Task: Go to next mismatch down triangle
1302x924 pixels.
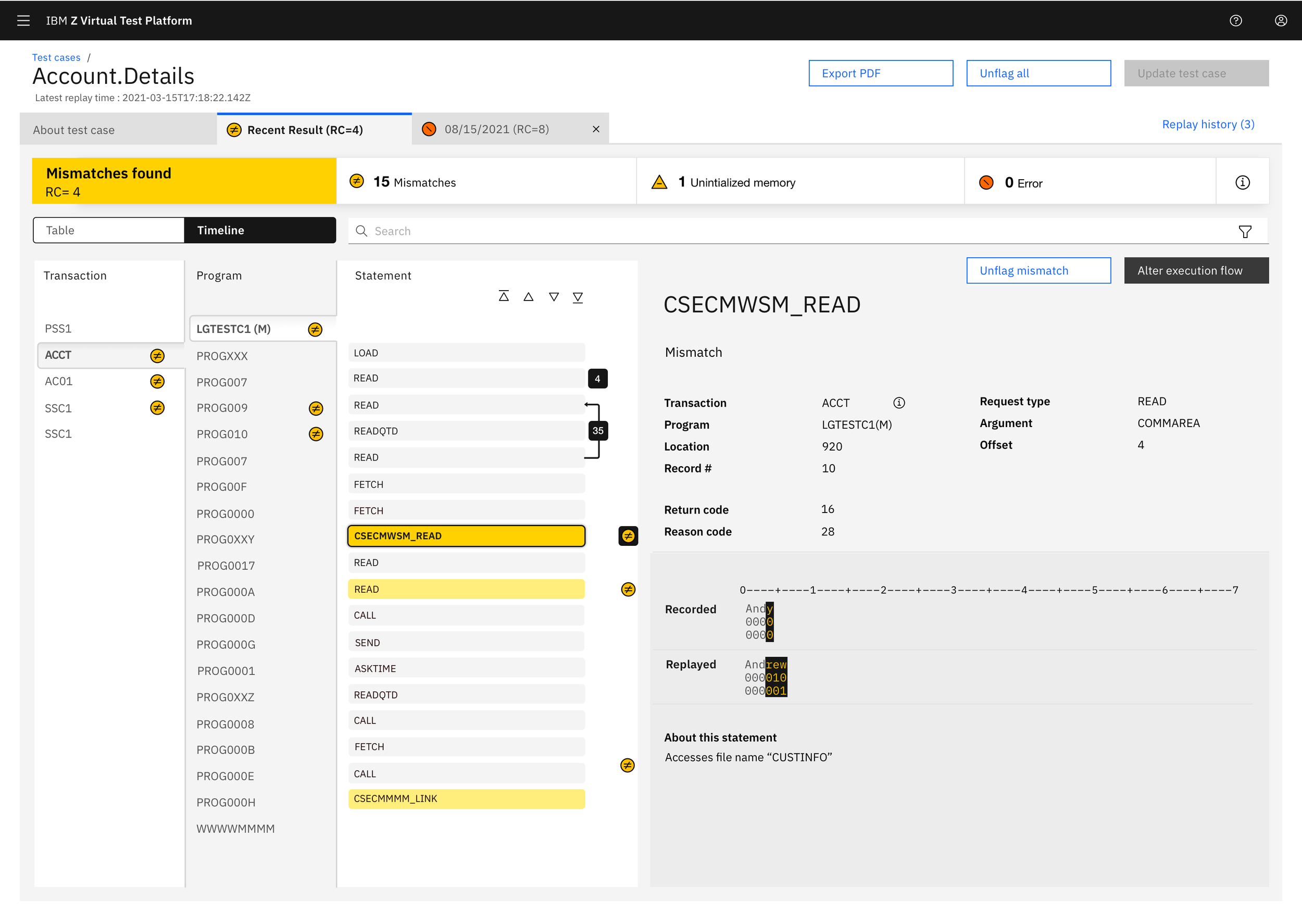Action: click(x=554, y=296)
